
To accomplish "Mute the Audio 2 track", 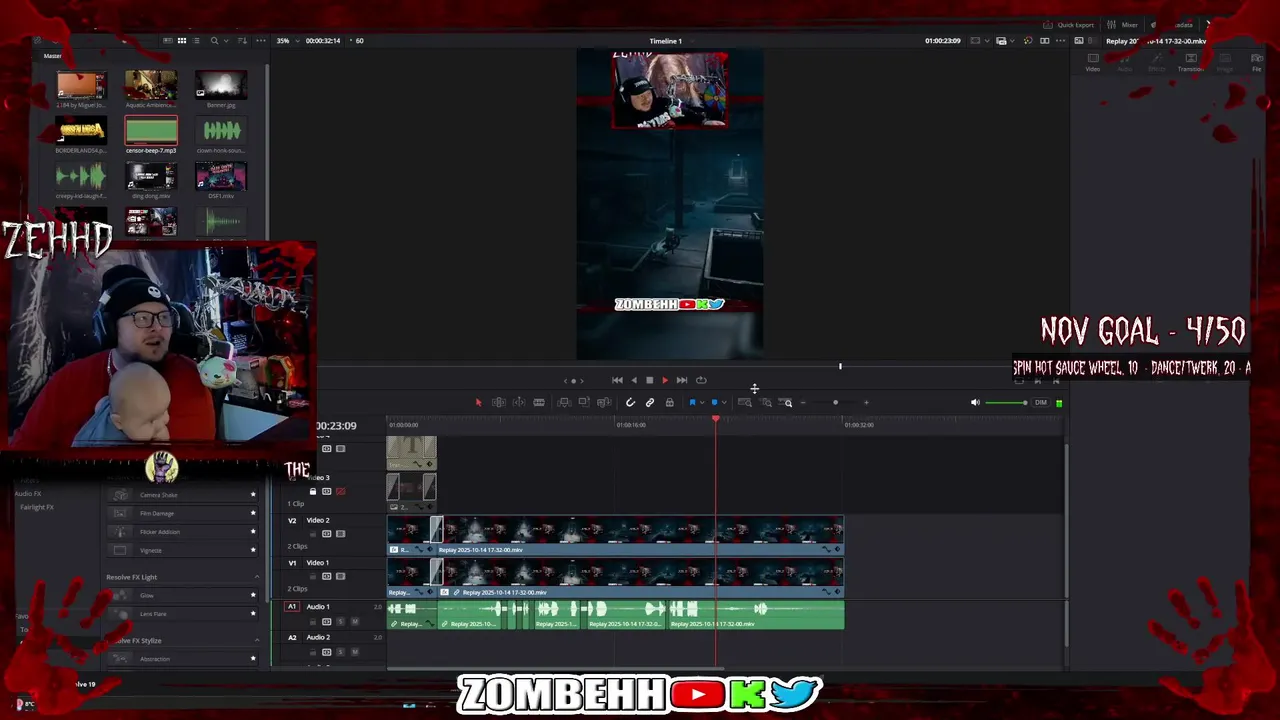I will pos(354,652).
